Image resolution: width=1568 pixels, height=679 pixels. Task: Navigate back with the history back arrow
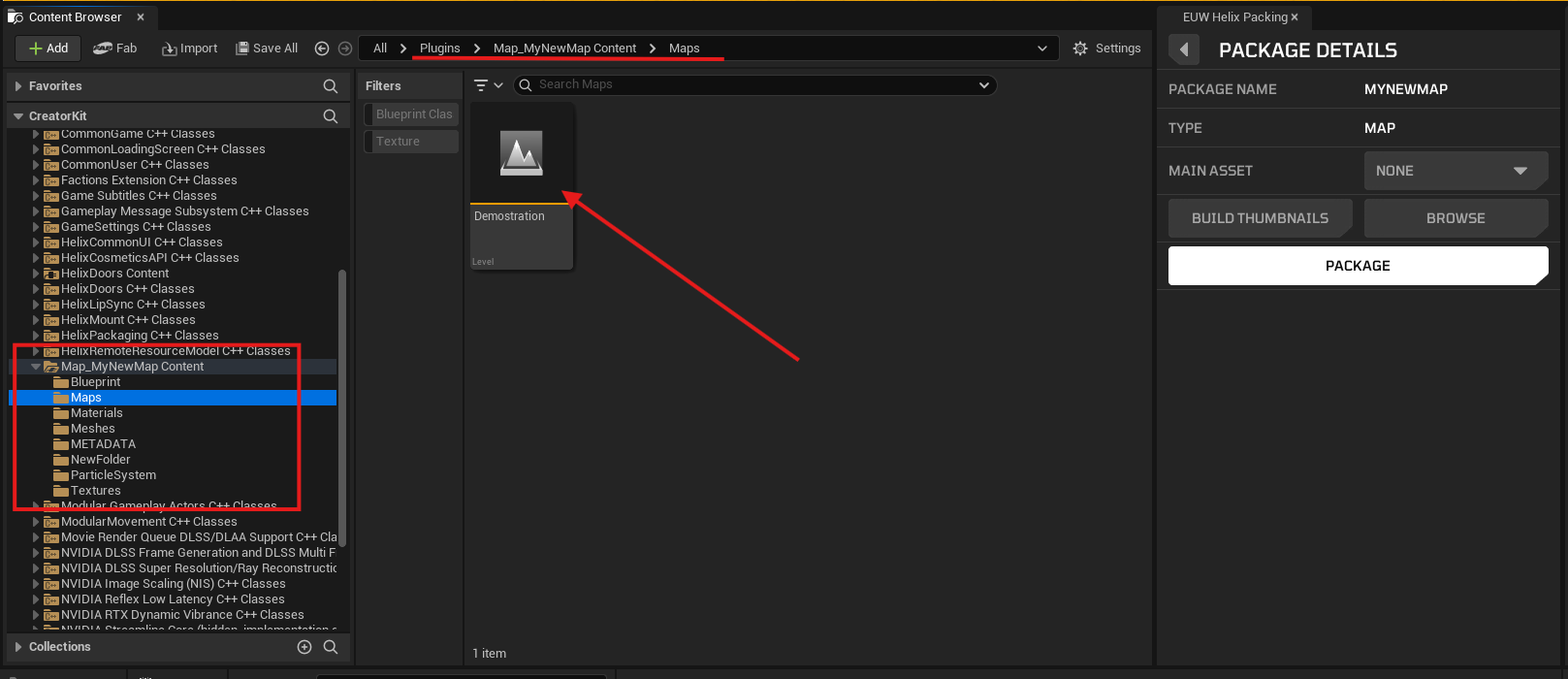tap(322, 48)
